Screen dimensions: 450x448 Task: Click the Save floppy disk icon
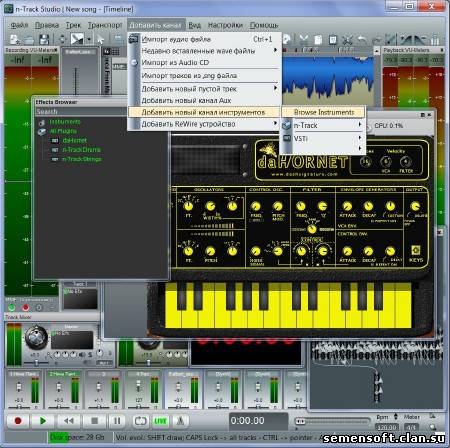44,40
